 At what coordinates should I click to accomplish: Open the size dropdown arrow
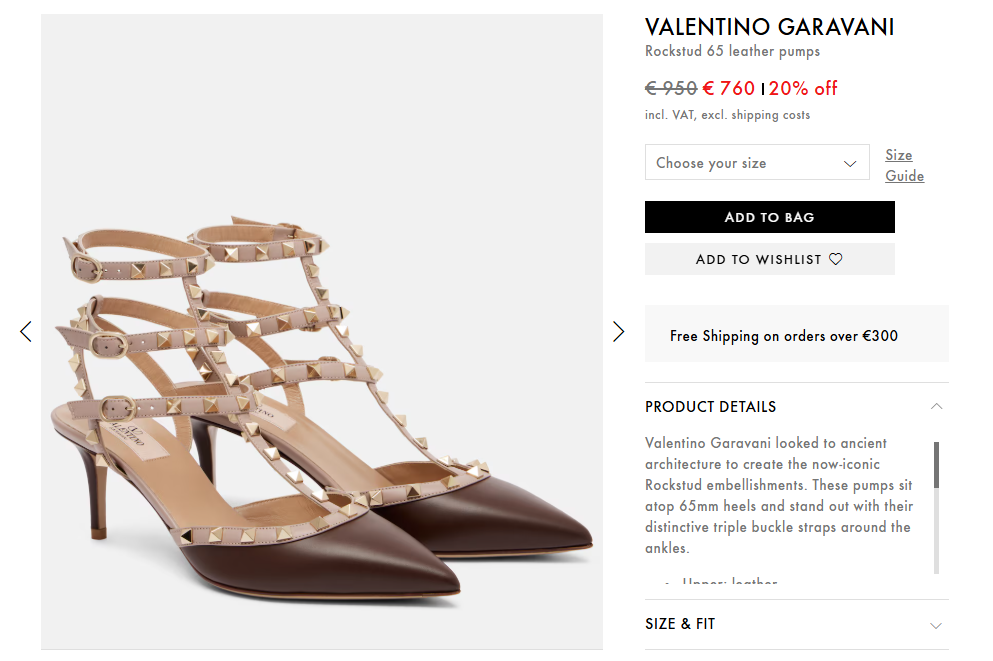850,164
